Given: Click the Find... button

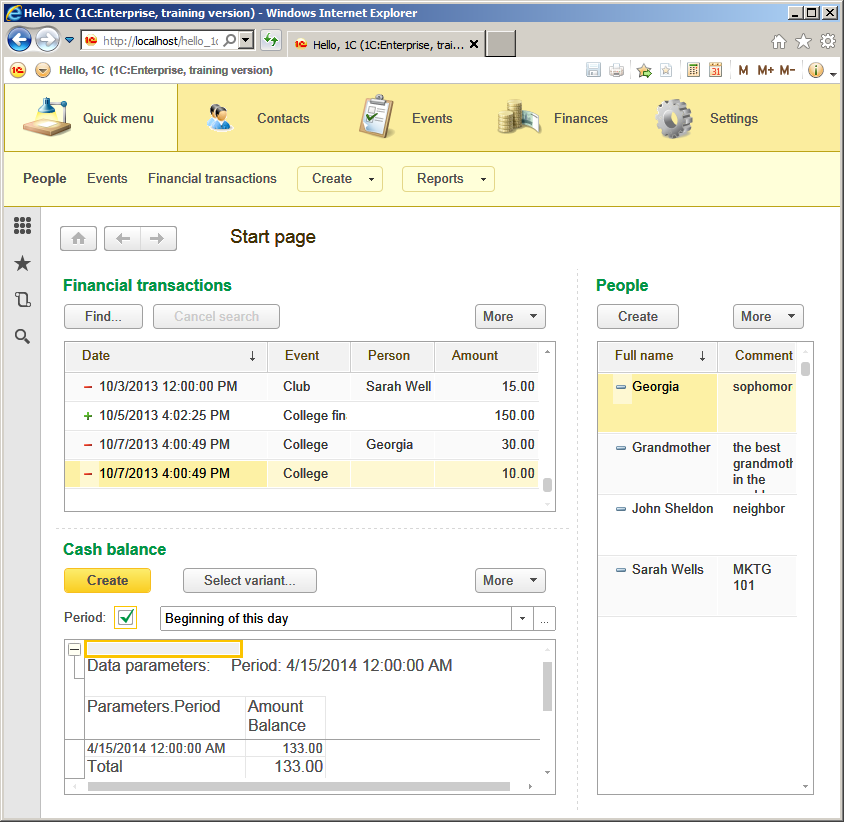Looking at the screenshot, I should 103,316.
